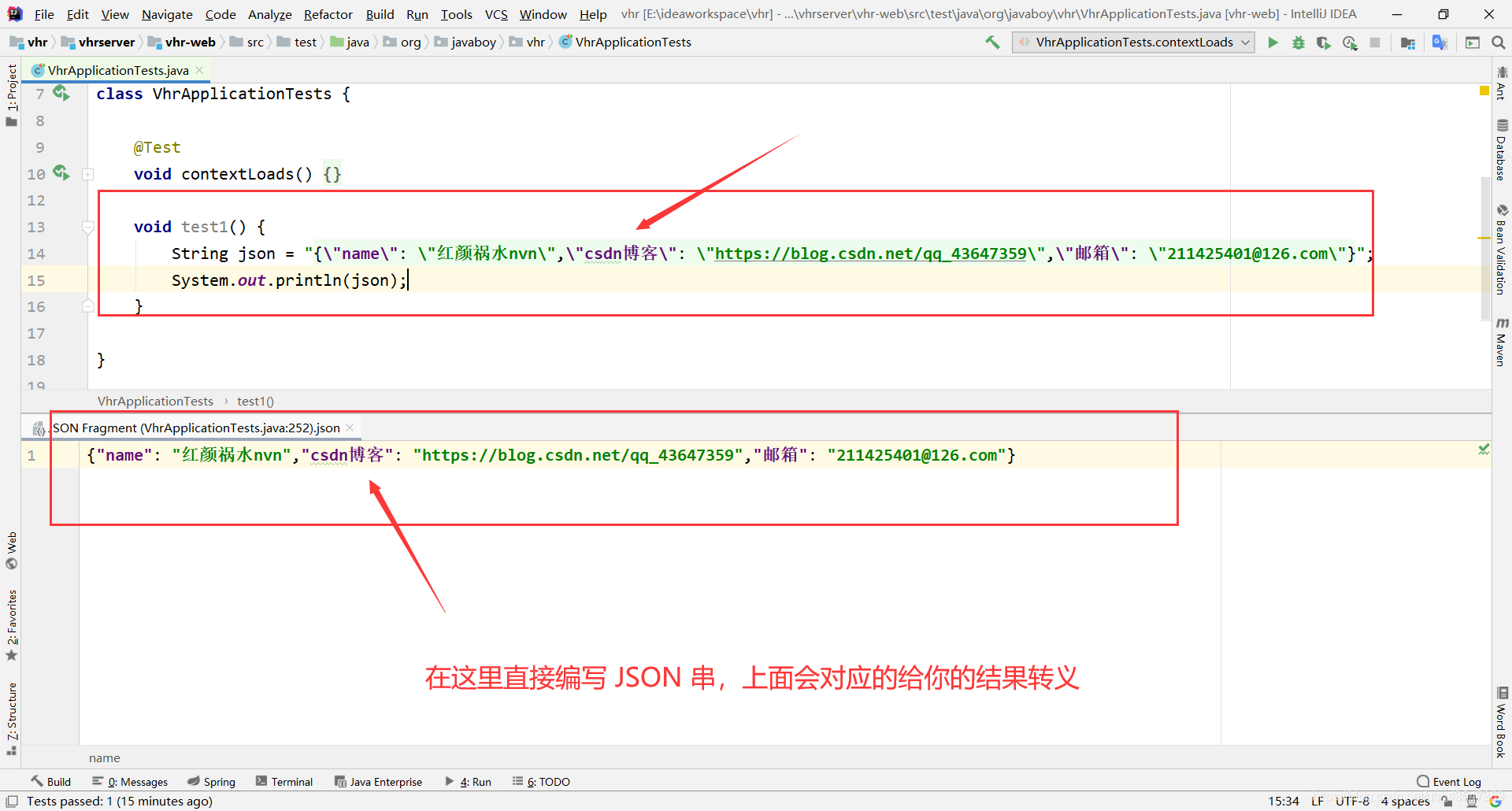Click the gray Stop button in toolbar
This screenshot has height=811, width=1512.
(x=1375, y=43)
